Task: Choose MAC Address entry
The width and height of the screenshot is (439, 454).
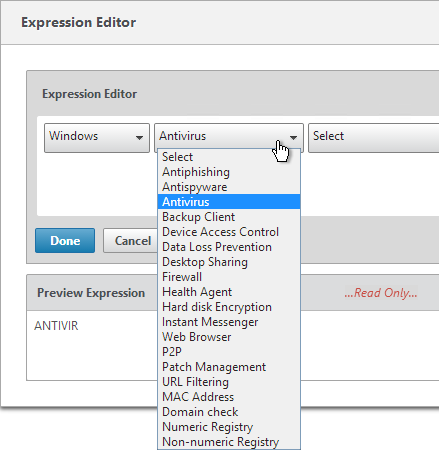Action: (x=229, y=397)
